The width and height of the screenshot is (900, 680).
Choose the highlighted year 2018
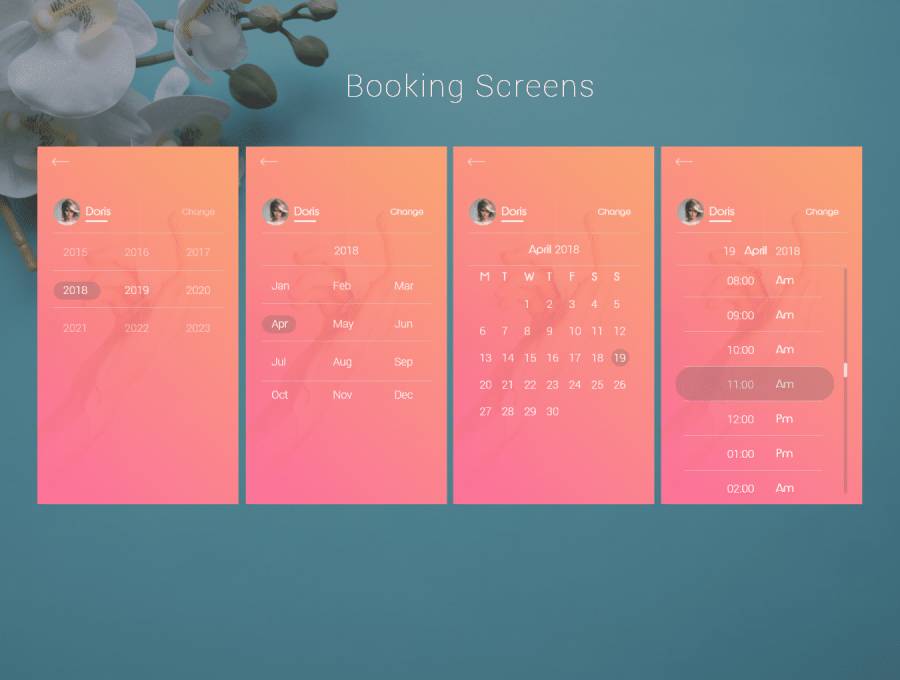76,291
